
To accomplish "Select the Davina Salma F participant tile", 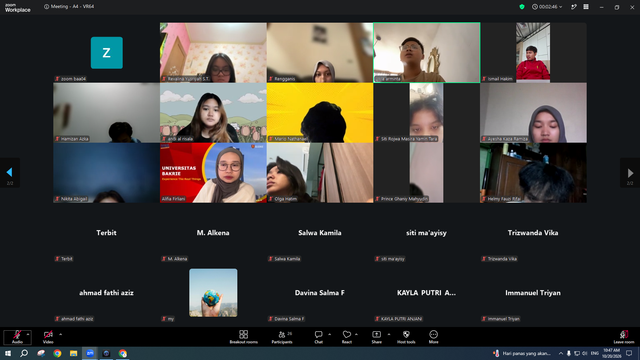I will tap(320, 293).
